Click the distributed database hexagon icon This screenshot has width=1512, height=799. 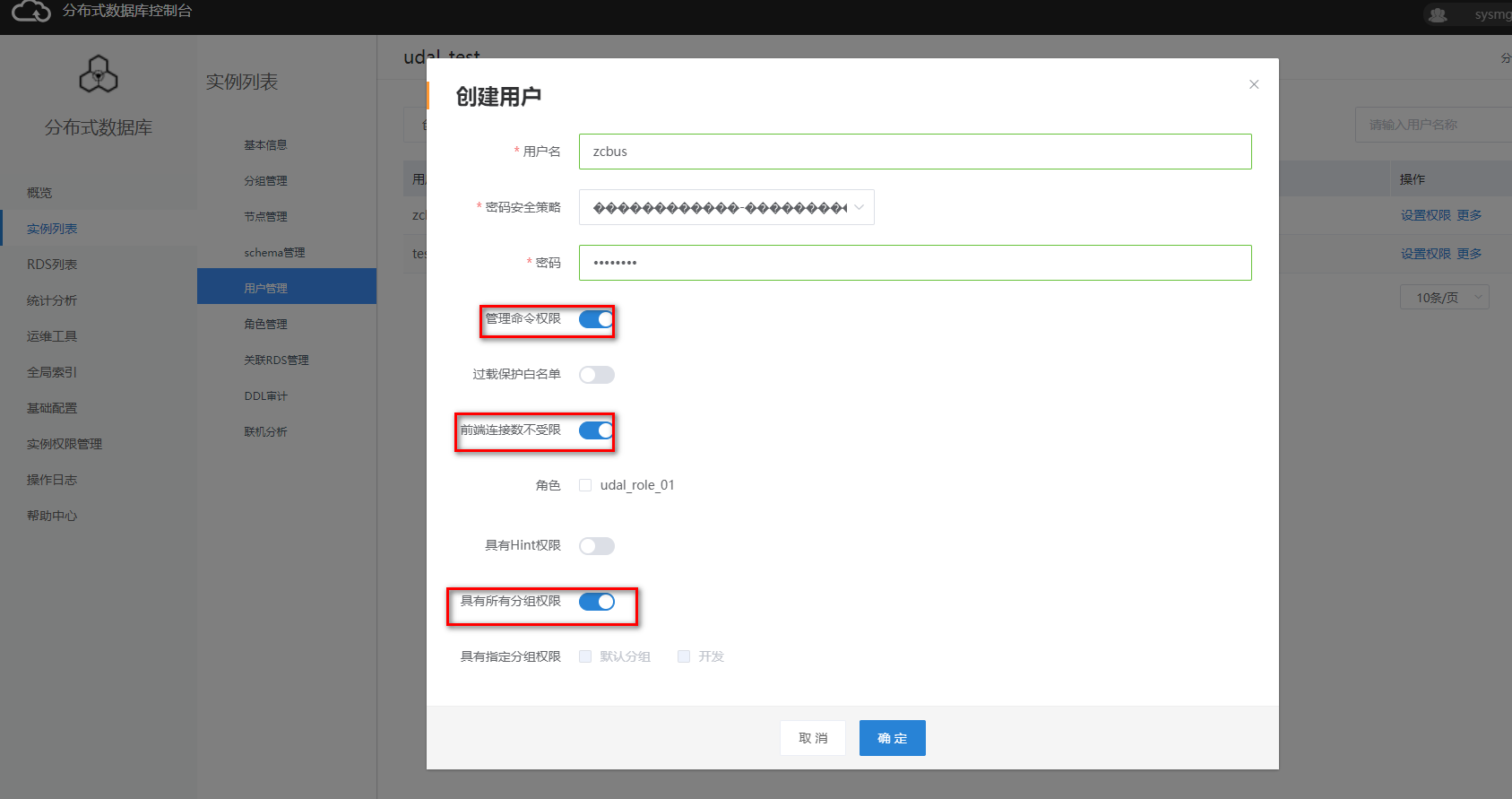(99, 74)
